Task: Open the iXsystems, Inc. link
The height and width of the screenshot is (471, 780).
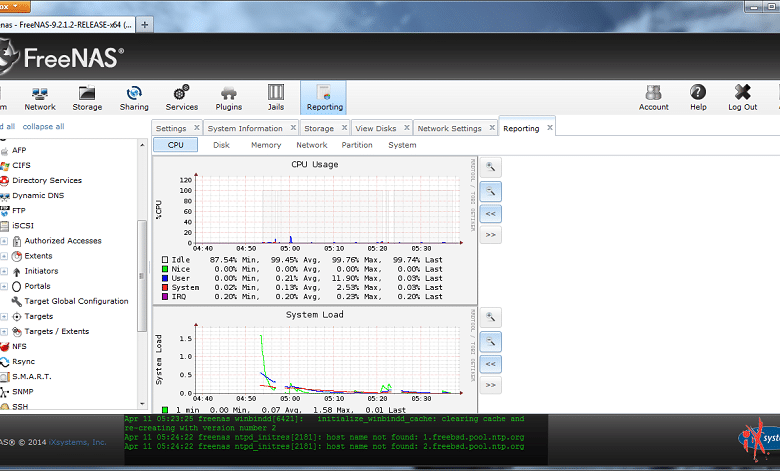Action: click(78, 442)
